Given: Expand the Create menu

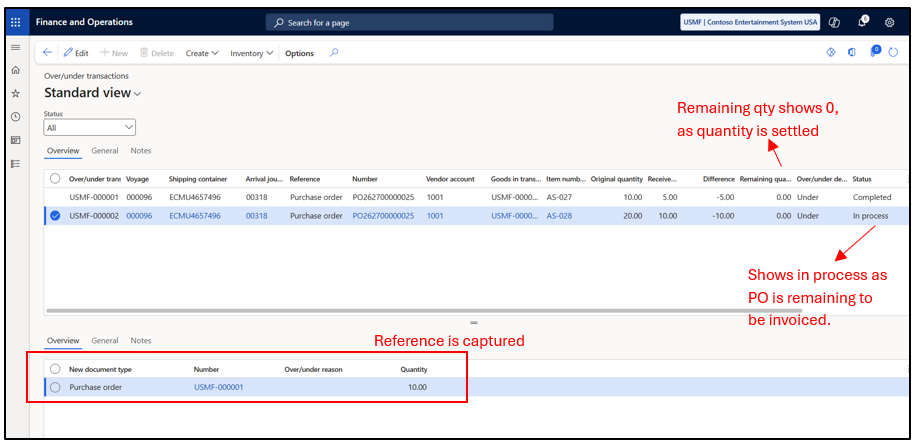Looking at the screenshot, I should pyautogui.click(x=202, y=53).
